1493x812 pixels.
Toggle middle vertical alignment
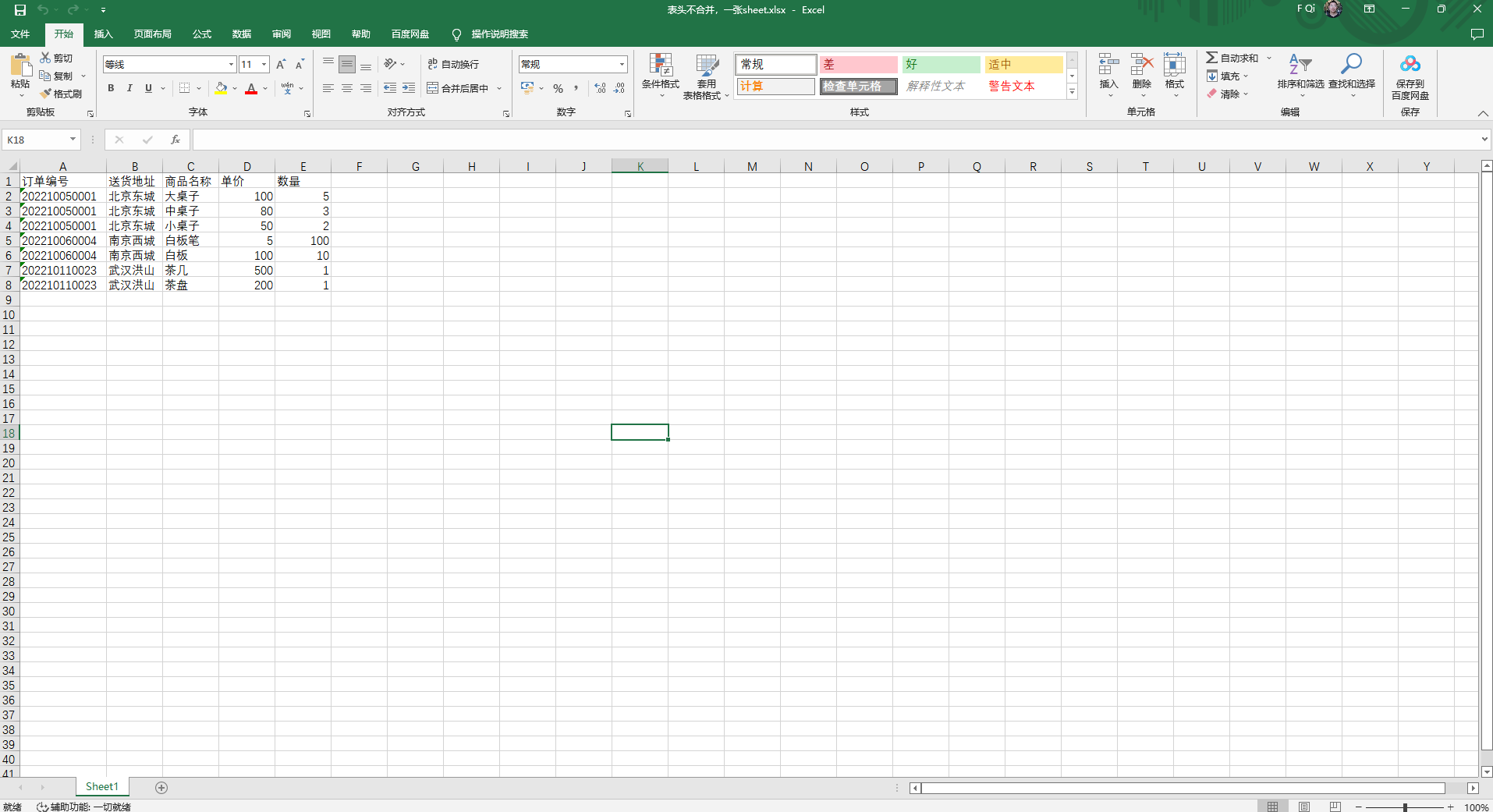pyautogui.click(x=347, y=64)
